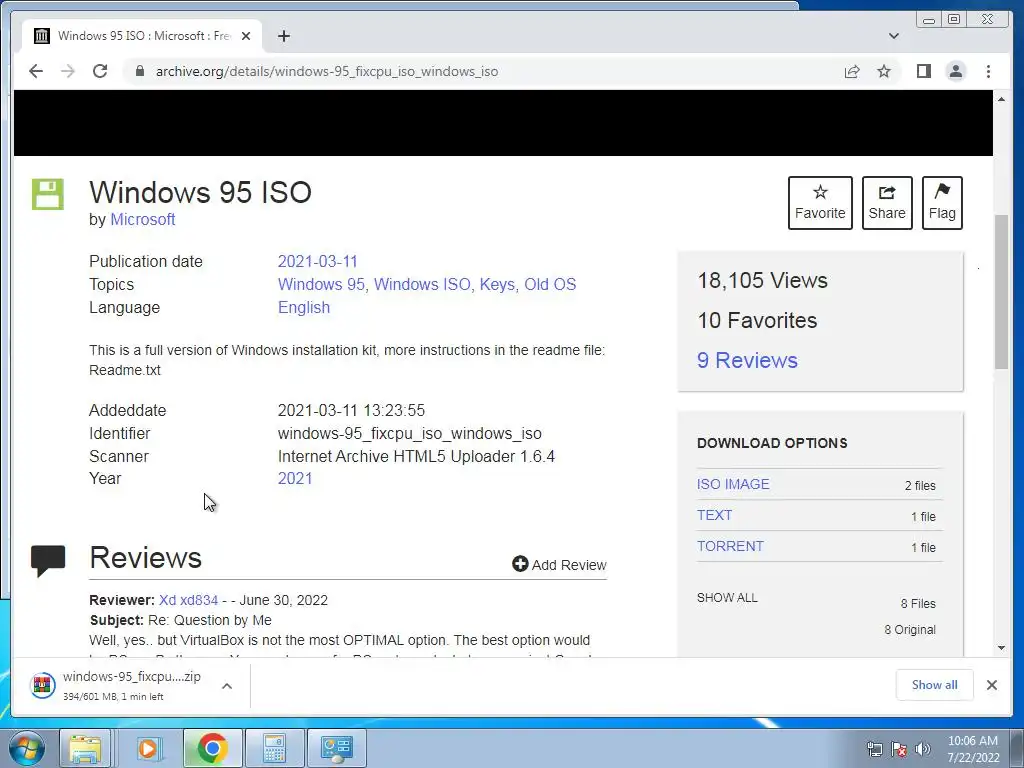The height and width of the screenshot is (768, 1024).
Task: Expand the download item options chevron
Action: (227, 686)
